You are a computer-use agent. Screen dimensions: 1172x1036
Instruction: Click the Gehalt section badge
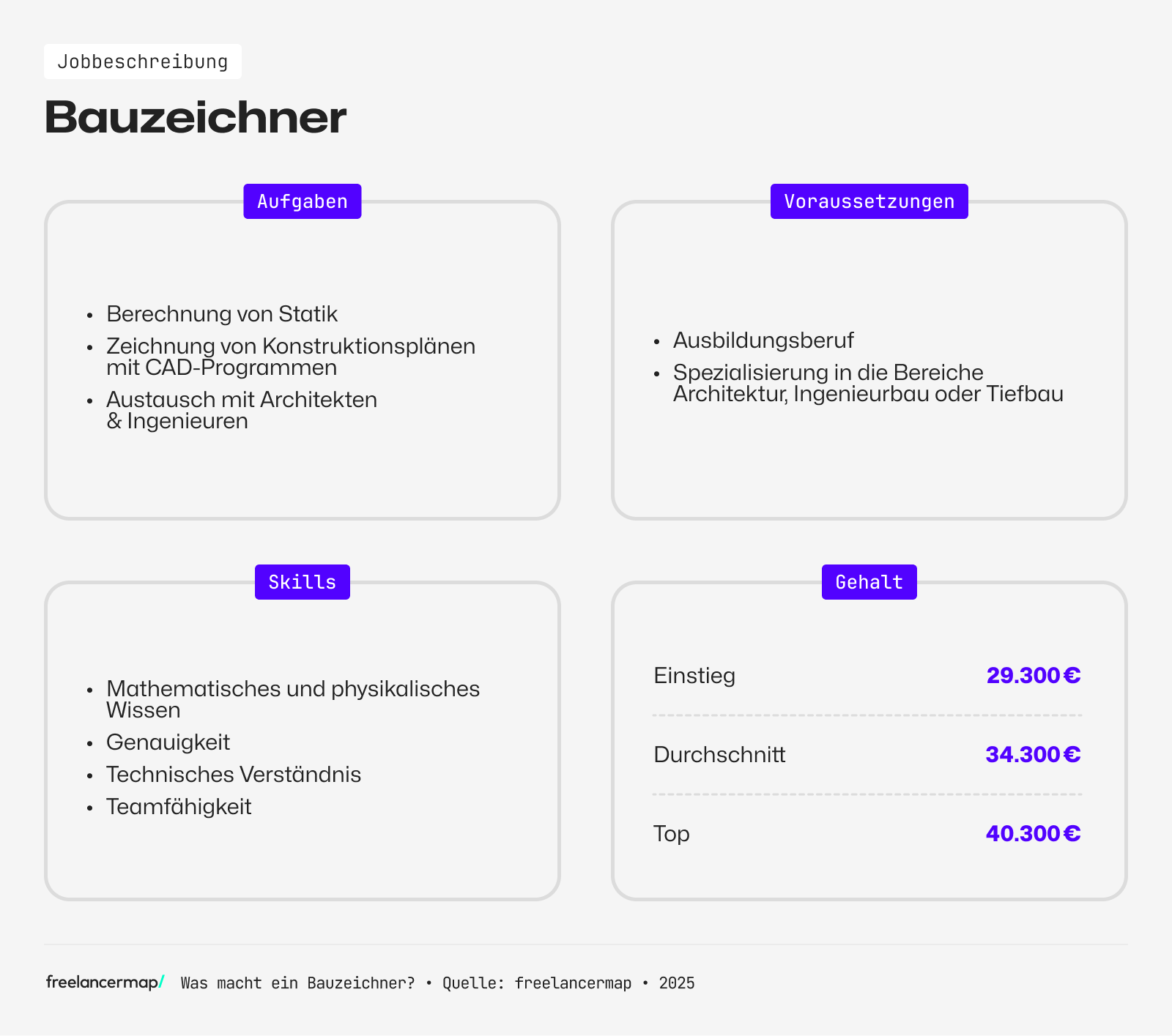click(869, 582)
